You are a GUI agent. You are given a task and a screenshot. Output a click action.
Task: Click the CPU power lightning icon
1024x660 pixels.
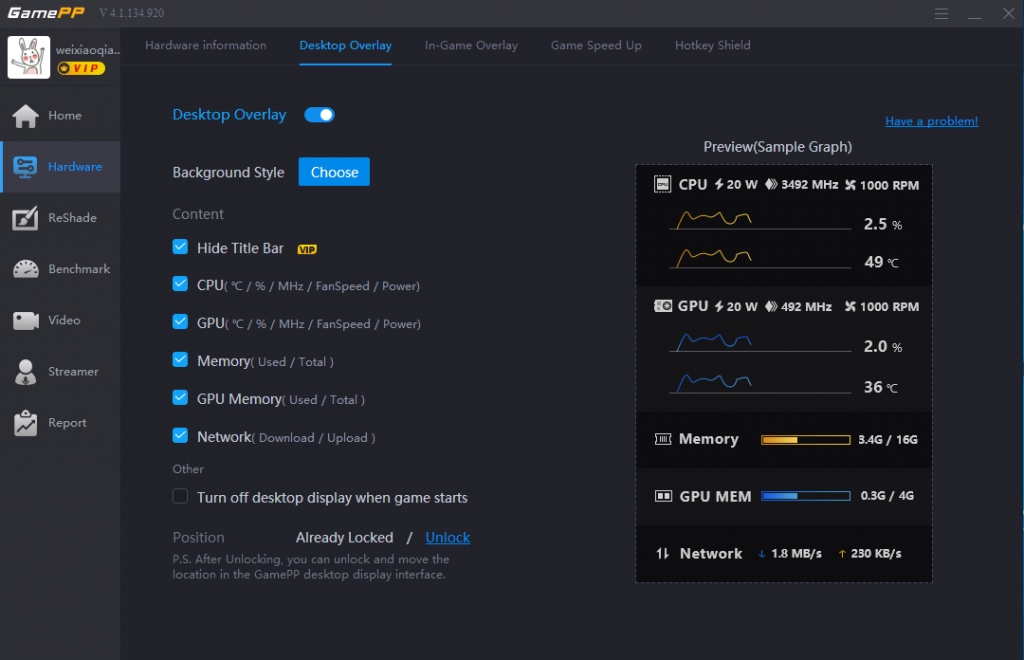click(x=718, y=185)
